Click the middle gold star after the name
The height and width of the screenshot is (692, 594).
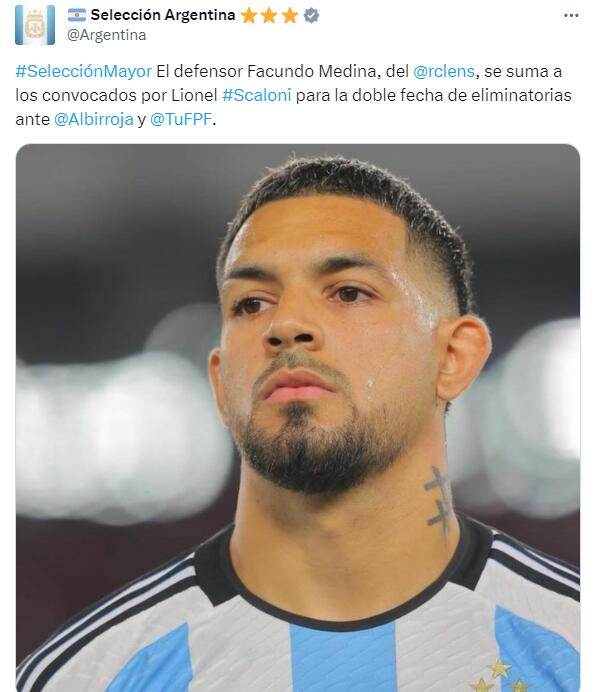(x=269, y=16)
